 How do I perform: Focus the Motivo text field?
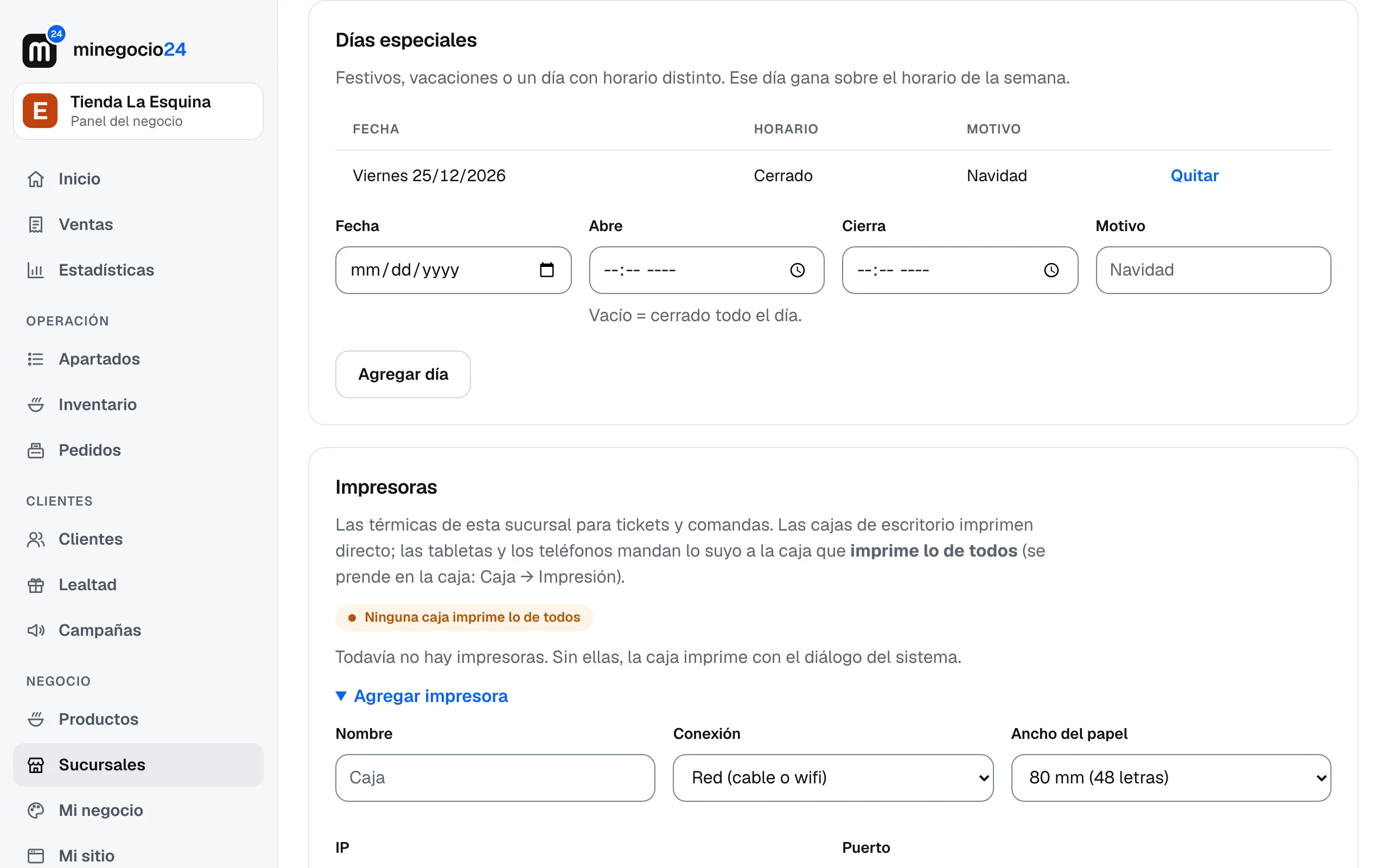1213,270
